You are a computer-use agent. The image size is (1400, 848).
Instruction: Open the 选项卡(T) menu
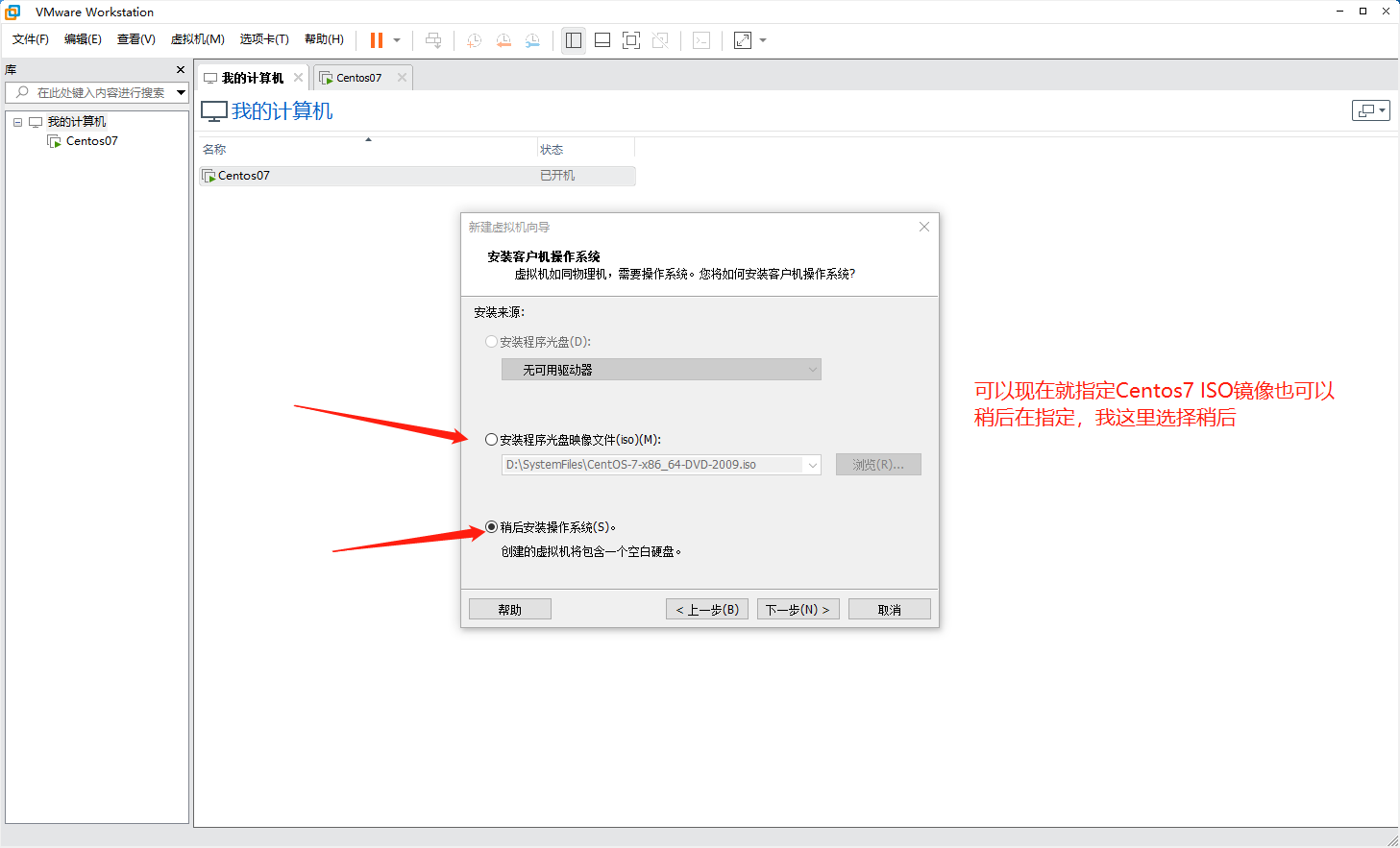tap(264, 39)
